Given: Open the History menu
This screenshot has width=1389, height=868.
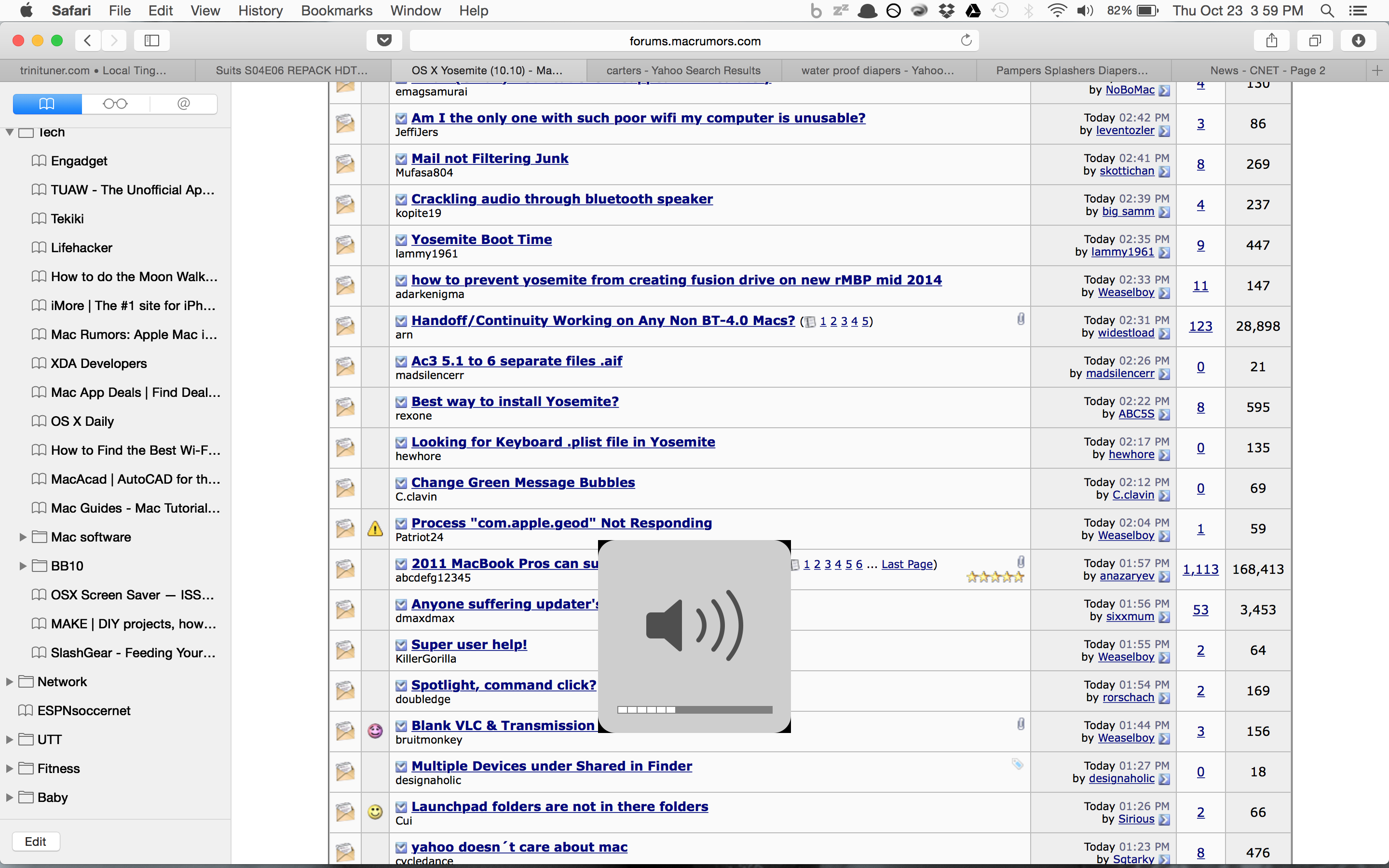Looking at the screenshot, I should (260, 10).
